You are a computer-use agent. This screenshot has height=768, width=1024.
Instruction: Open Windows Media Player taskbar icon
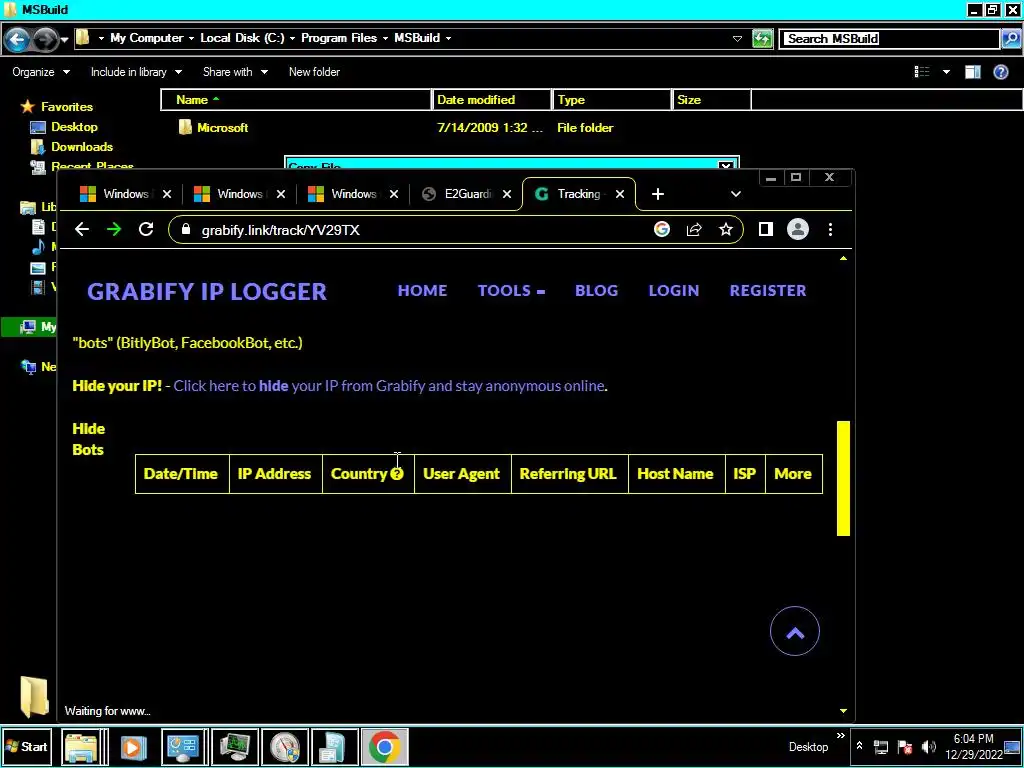(x=133, y=746)
